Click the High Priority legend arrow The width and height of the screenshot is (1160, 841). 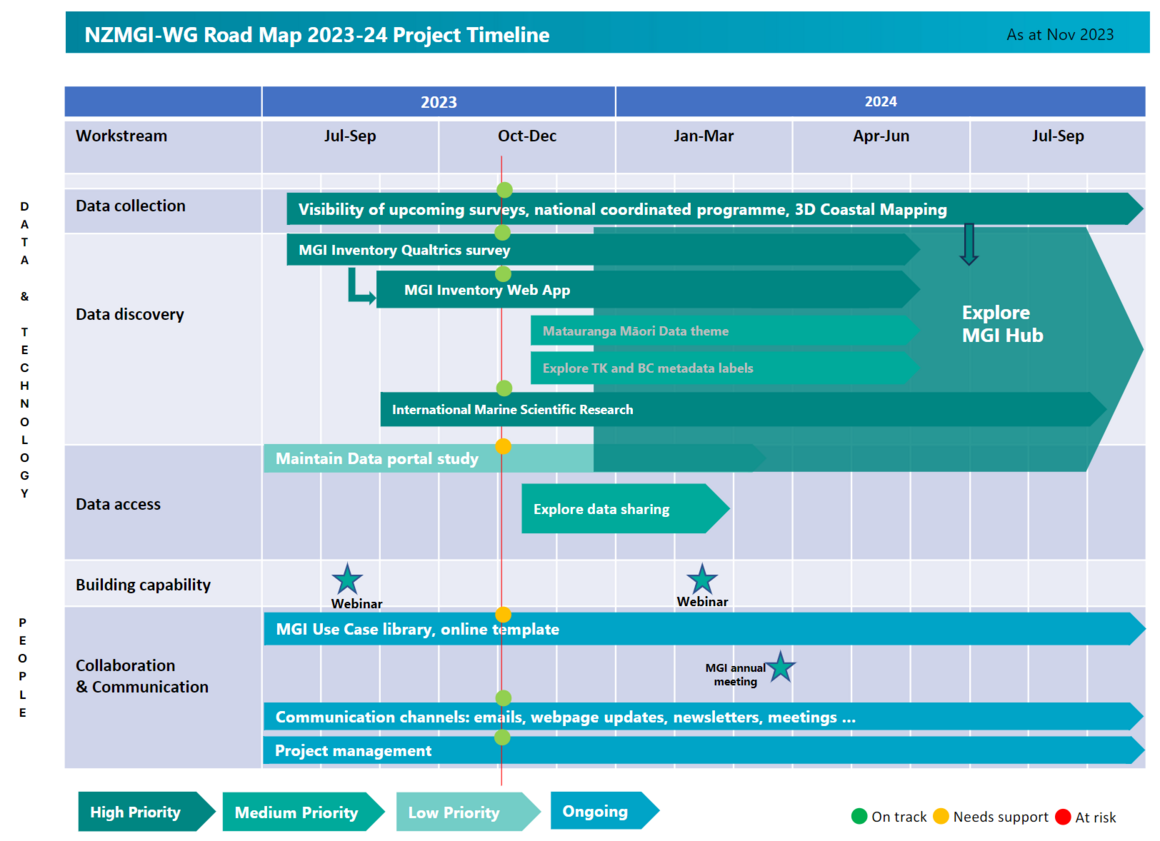click(146, 812)
